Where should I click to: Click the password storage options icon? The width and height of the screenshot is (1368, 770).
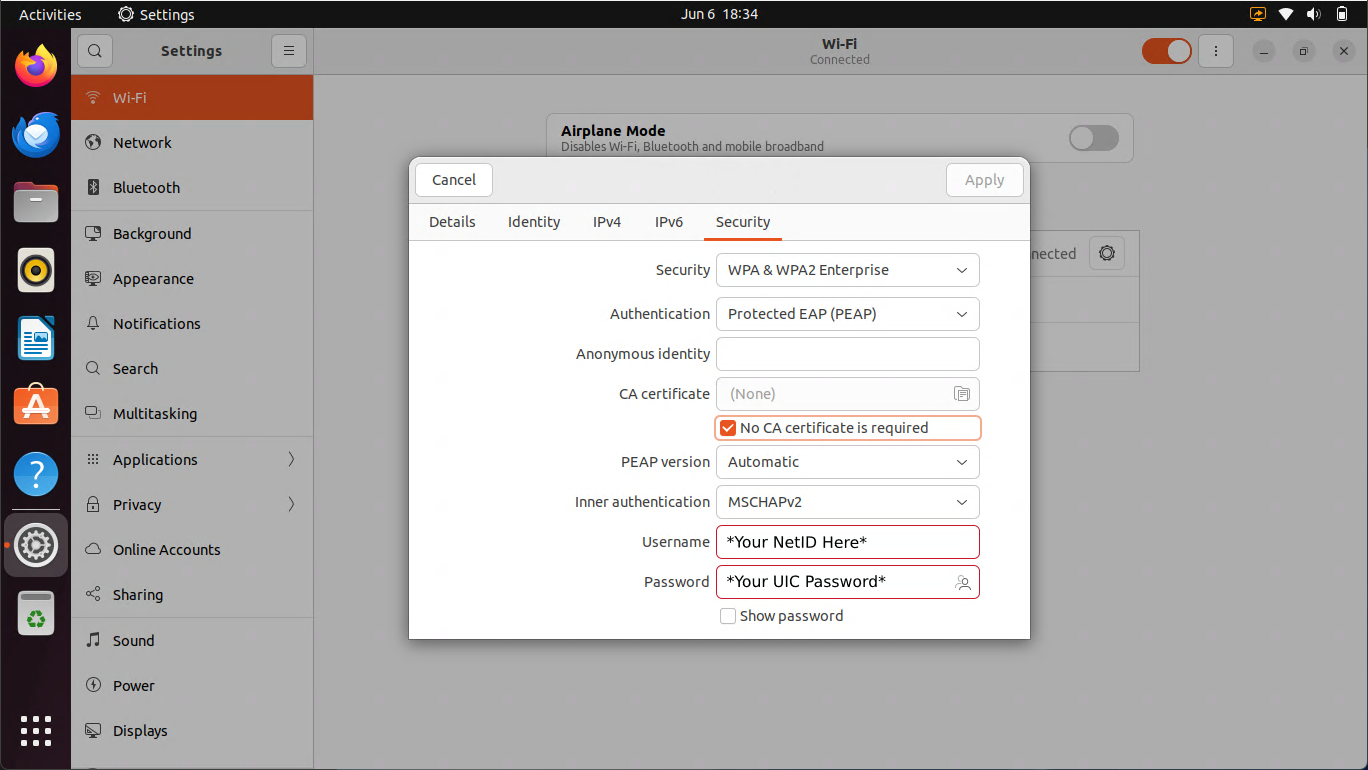coord(963,582)
